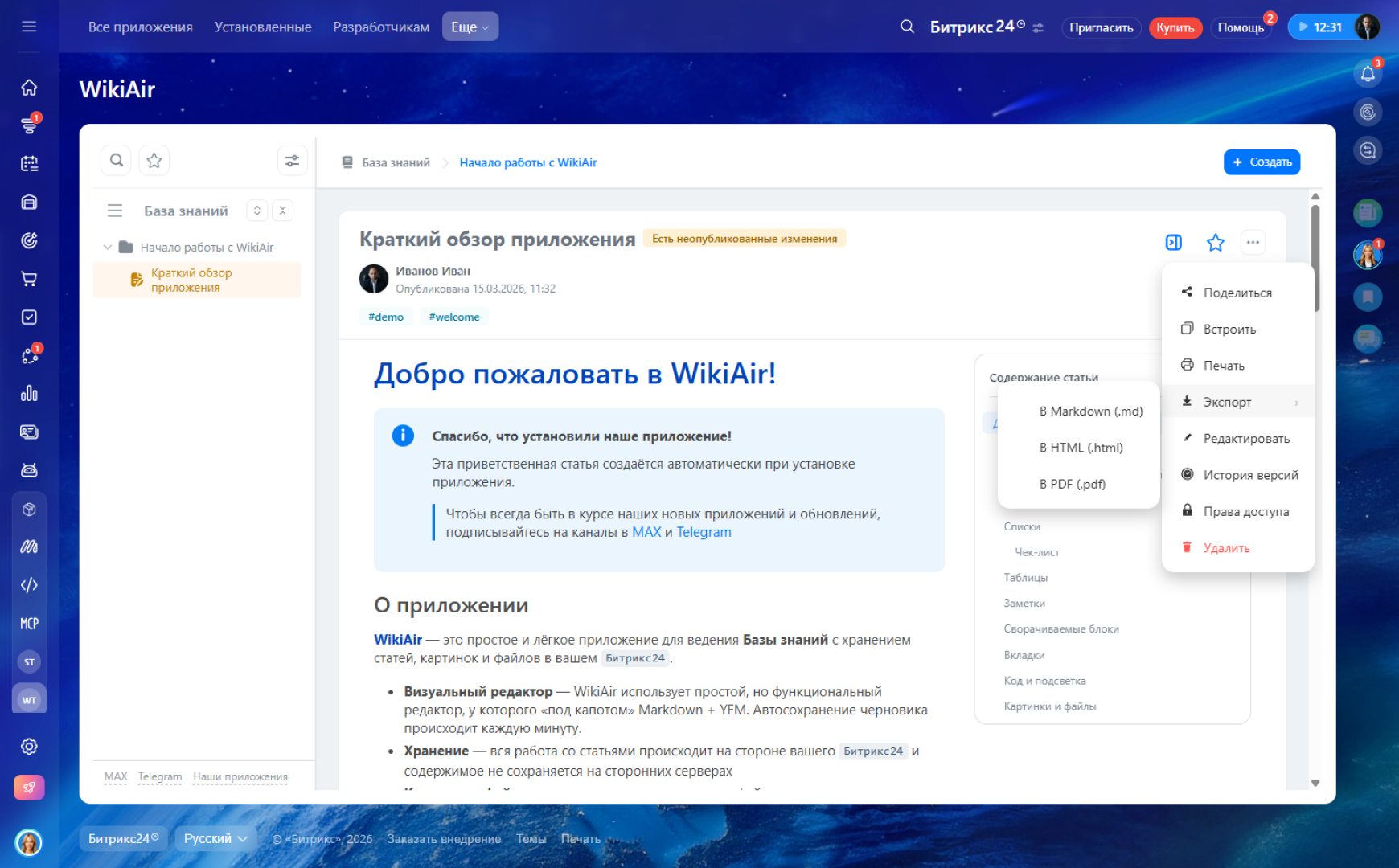Choose 'Редактировать' in the article menu

pos(1238,439)
